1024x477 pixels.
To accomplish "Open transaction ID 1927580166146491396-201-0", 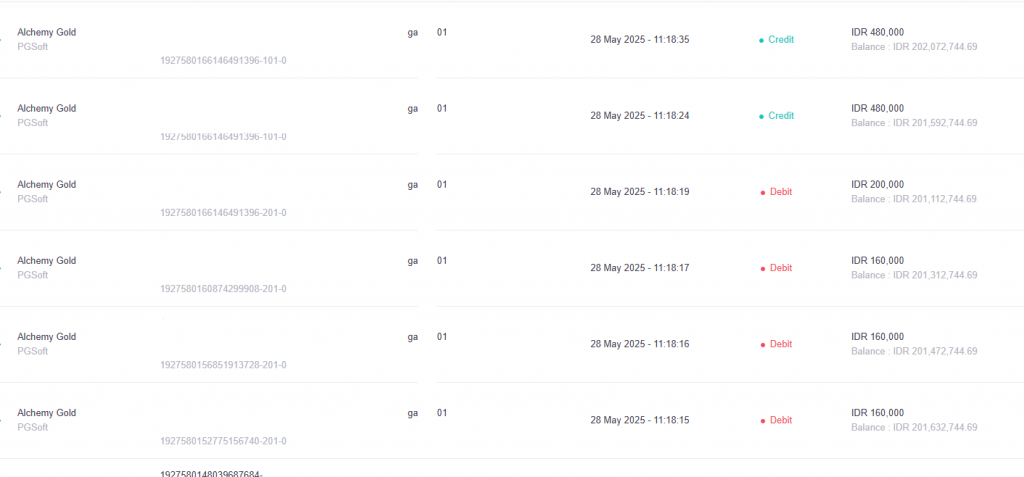I will click(223, 213).
